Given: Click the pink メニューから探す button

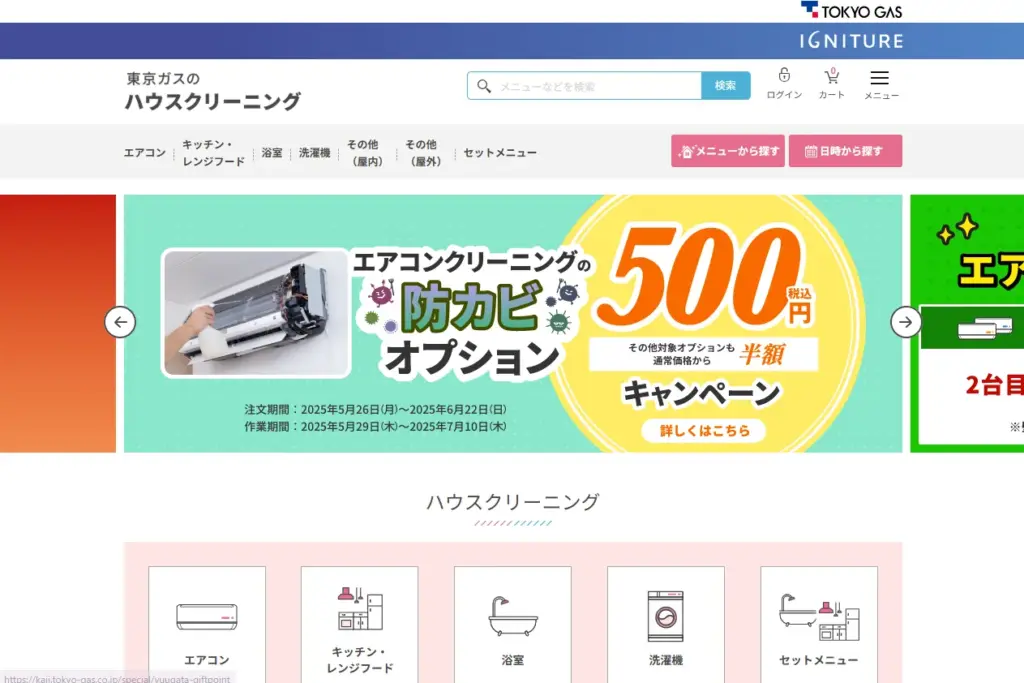Looking at the screenshot, I should 728,151.
